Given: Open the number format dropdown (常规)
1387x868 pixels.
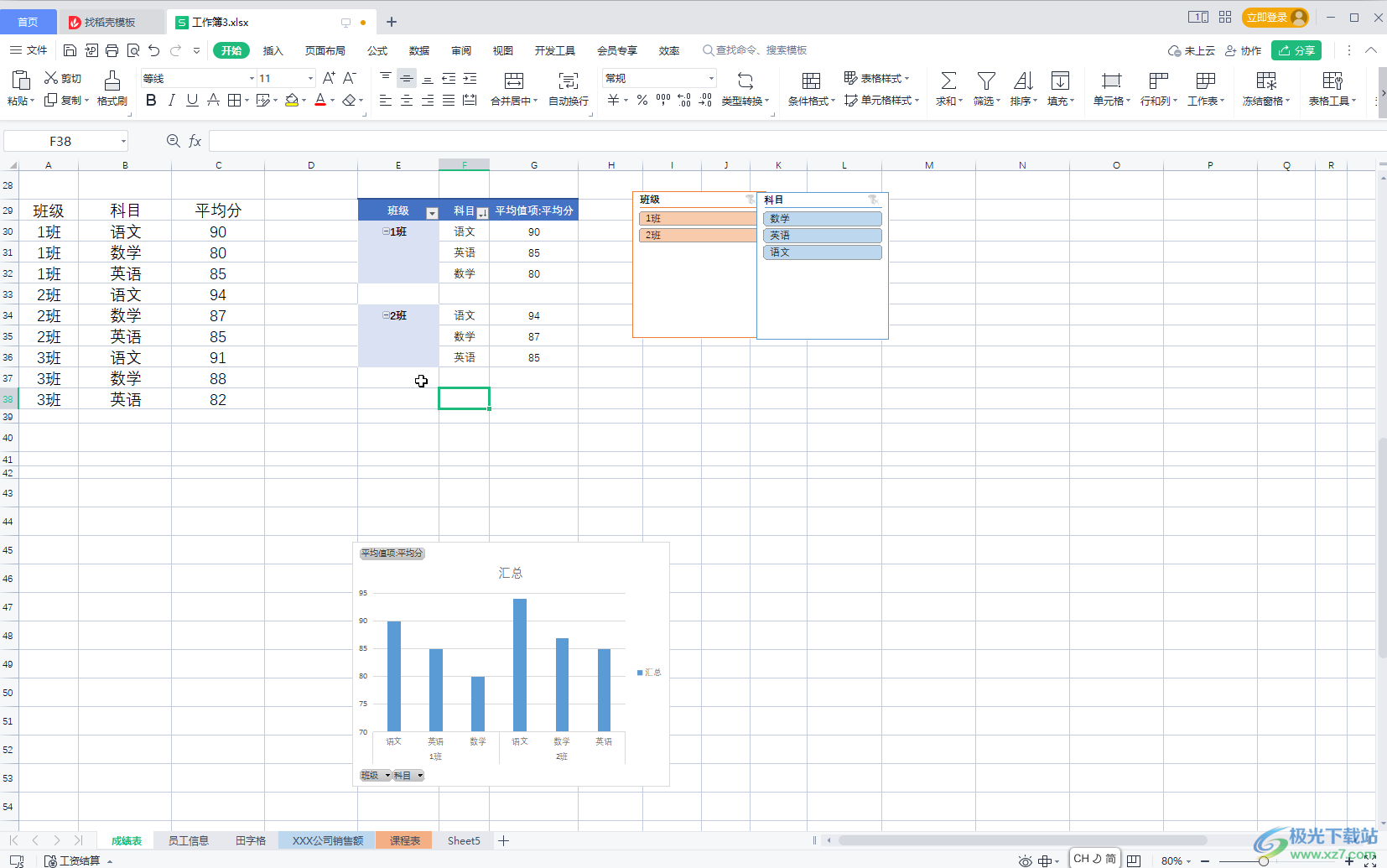Looking at the screenshot, I should click(711, 78).
